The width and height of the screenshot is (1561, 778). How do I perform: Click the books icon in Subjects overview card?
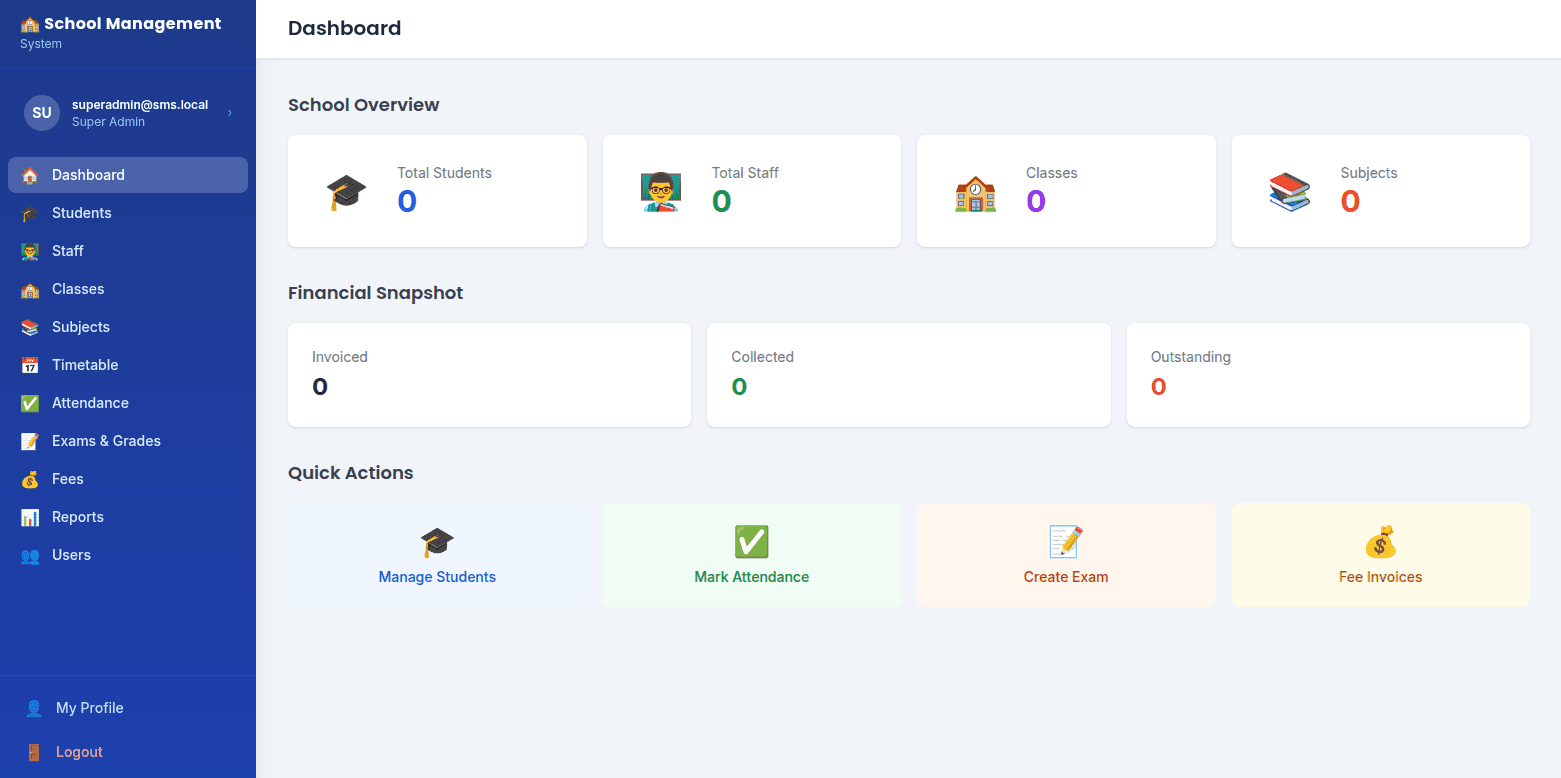[x=1290, y=191]
